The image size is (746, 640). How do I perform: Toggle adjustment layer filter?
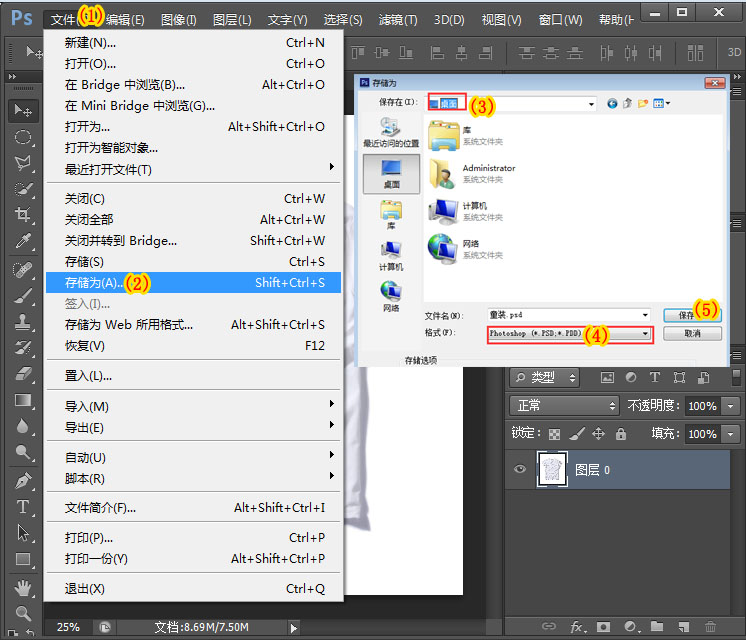tap(631, 377)
